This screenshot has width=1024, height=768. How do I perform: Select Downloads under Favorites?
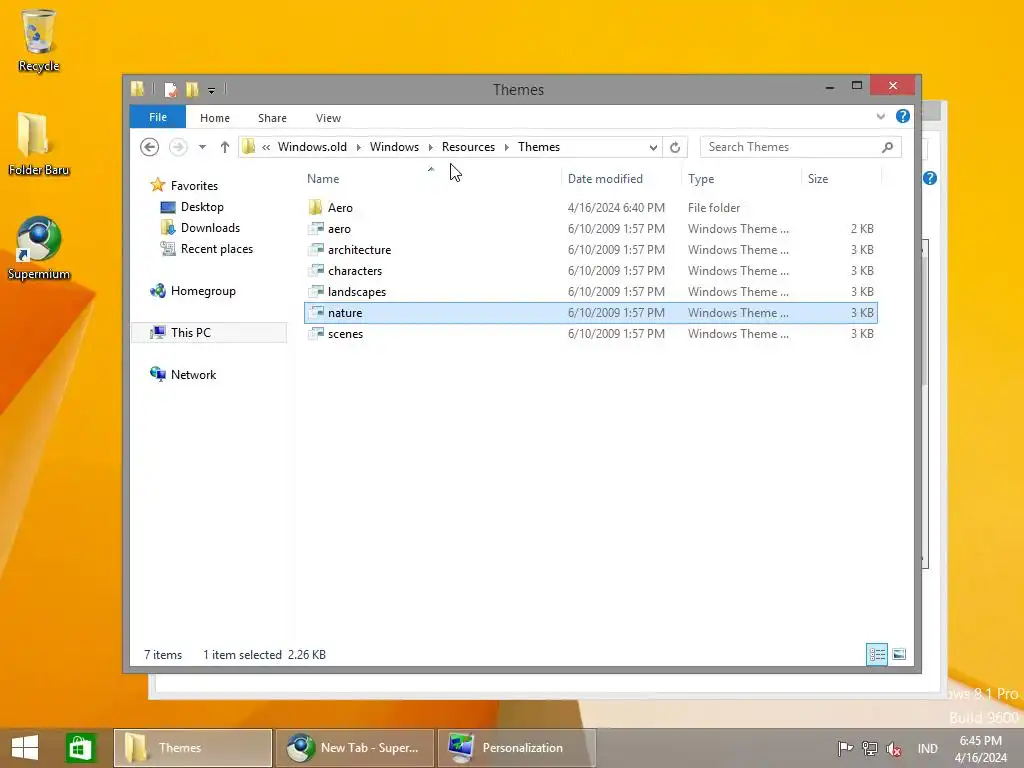pos(210,228)
